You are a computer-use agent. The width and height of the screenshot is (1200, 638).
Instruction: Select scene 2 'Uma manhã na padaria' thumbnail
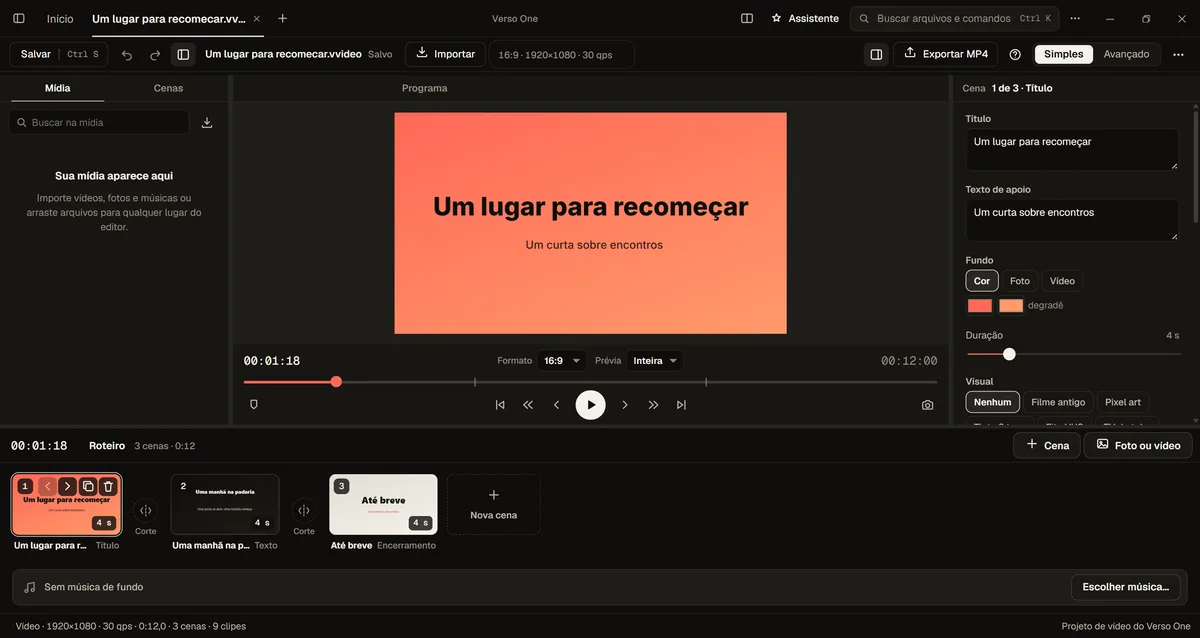click(225, 504)
